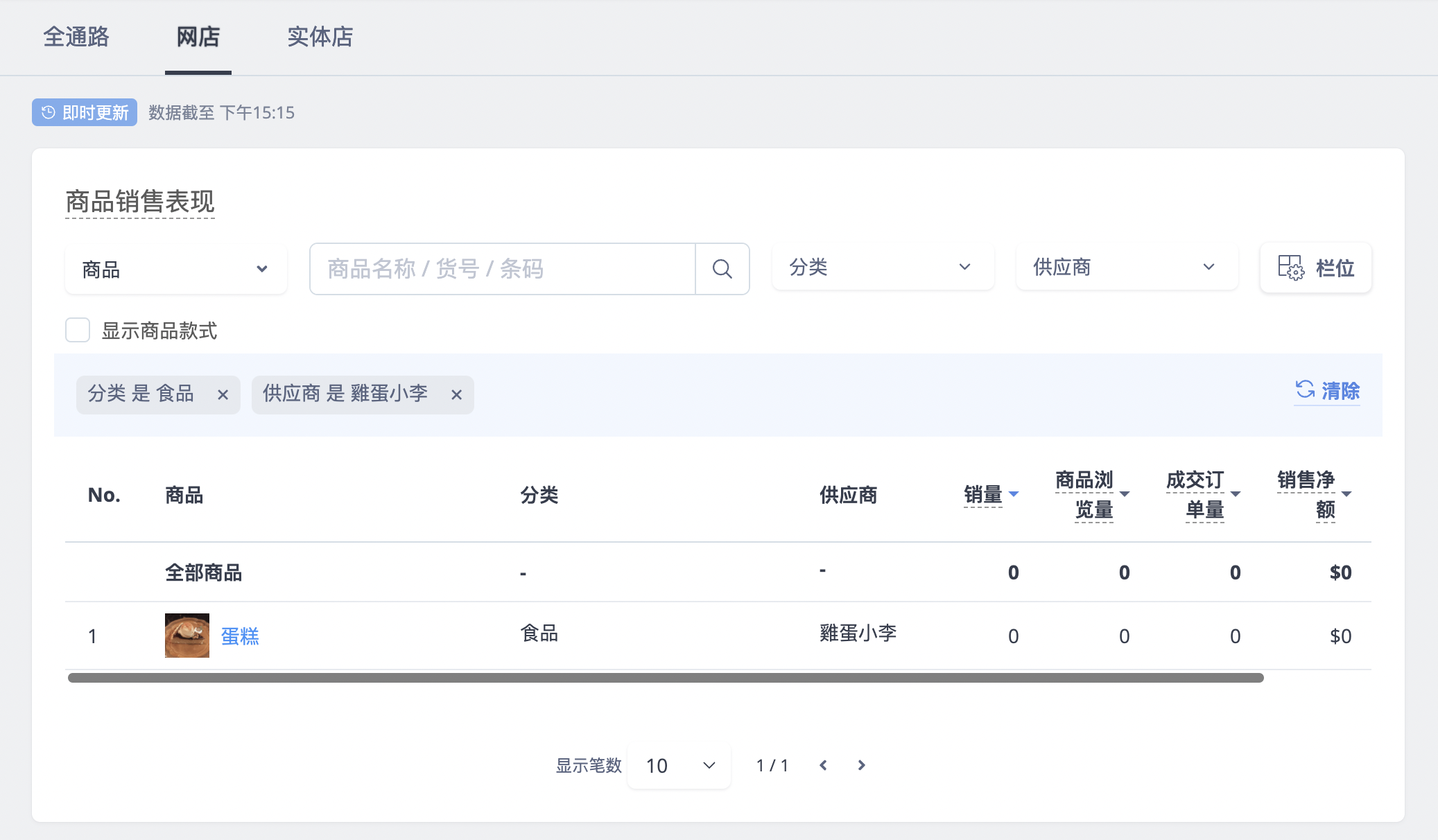
Task: Focus the 商品名称 / 货号 / 条码 search field
Action: 503,269
